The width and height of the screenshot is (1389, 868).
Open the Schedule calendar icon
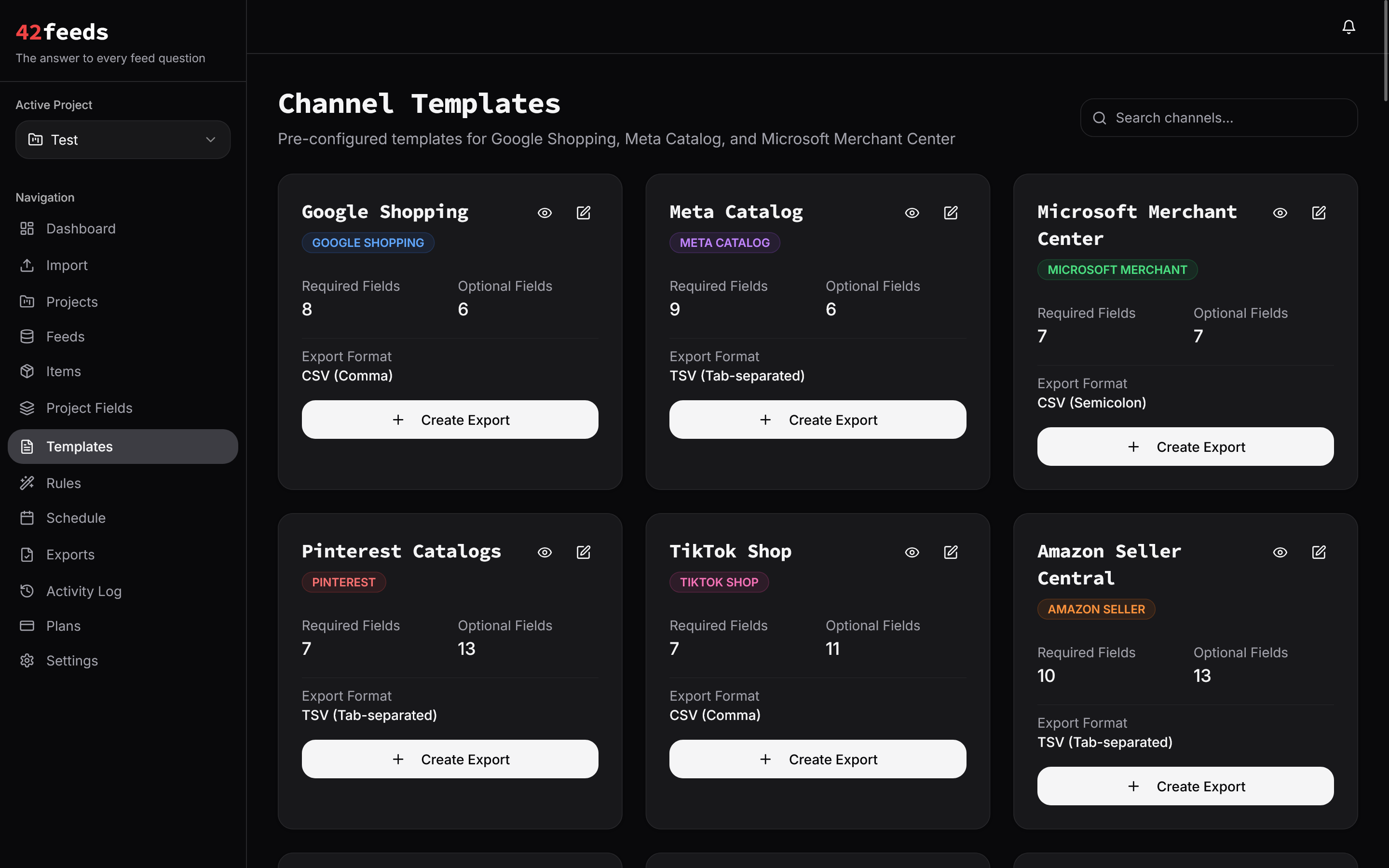click(x=27, y=518)
